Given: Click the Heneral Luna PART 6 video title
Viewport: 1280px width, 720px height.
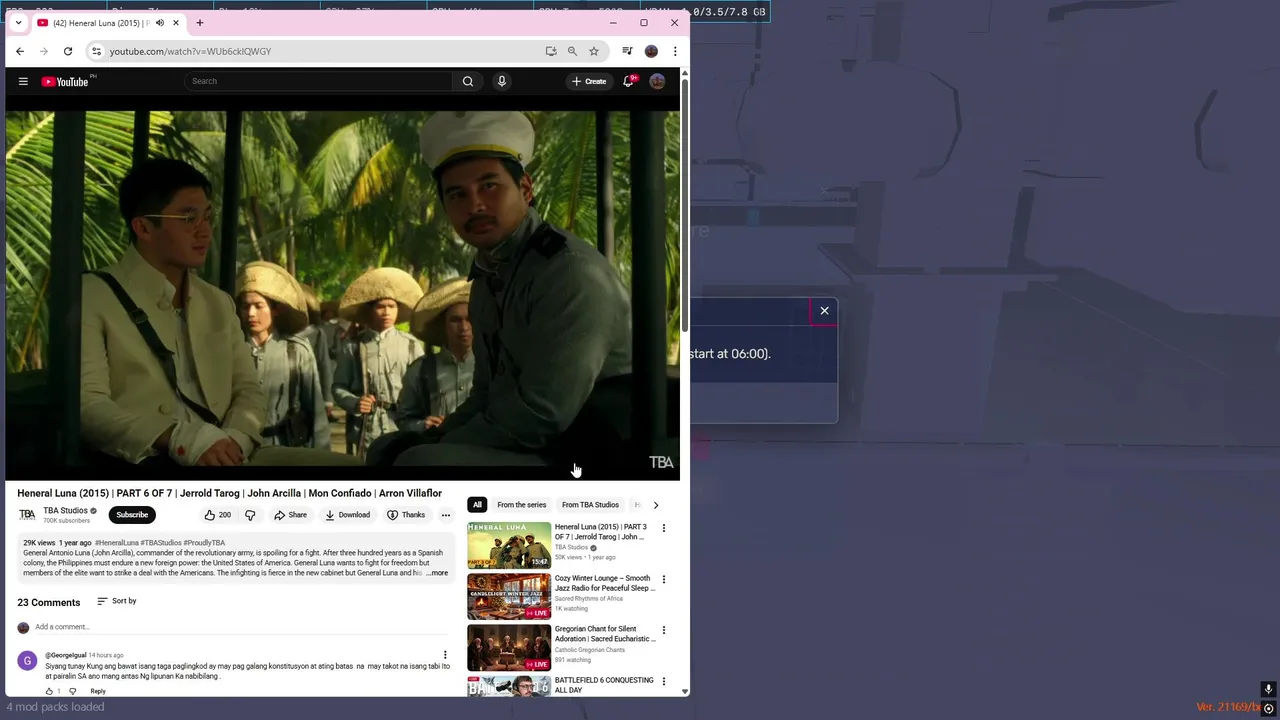Looking at the screenshot, I should (229, 493).
